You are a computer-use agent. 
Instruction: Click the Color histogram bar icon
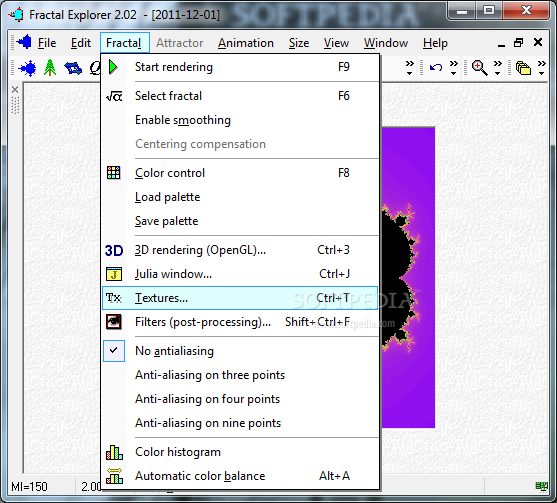pyautogui.click(x=114, y=452)
